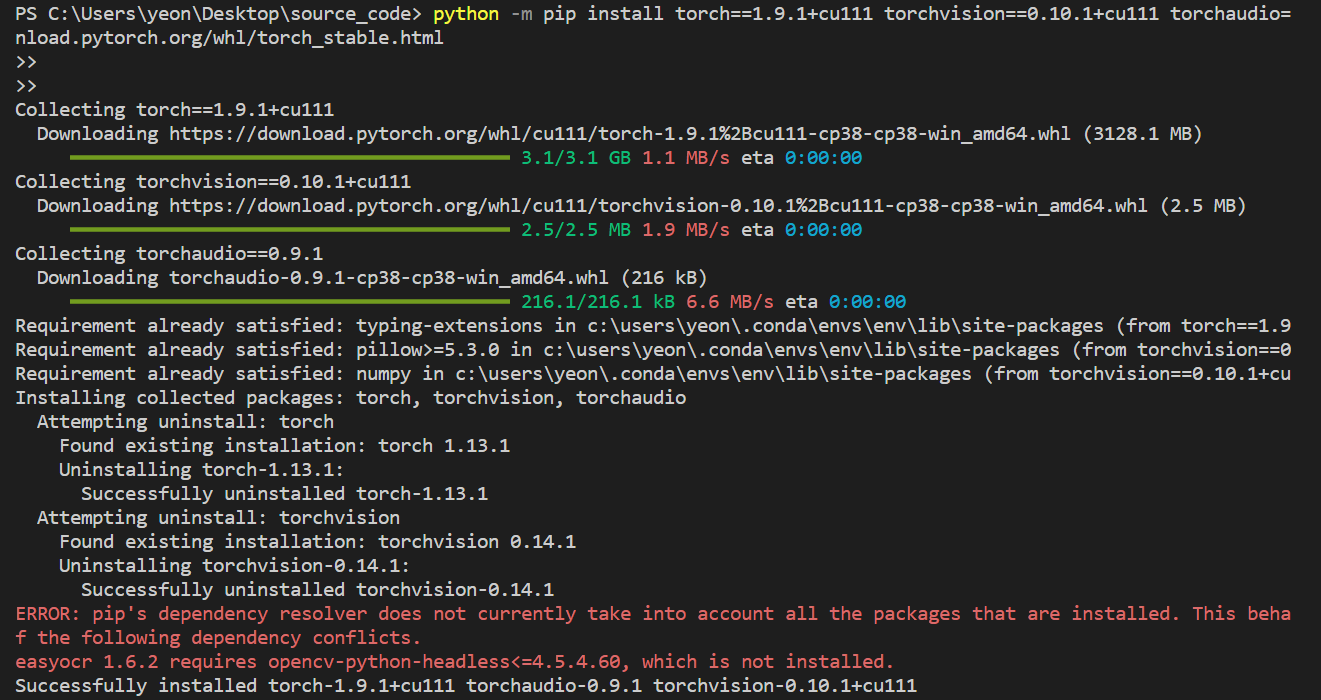Click 'Successfully uninstalled torchvision-0.14.1' line
1321x700 pixels.
pos(317,590)
